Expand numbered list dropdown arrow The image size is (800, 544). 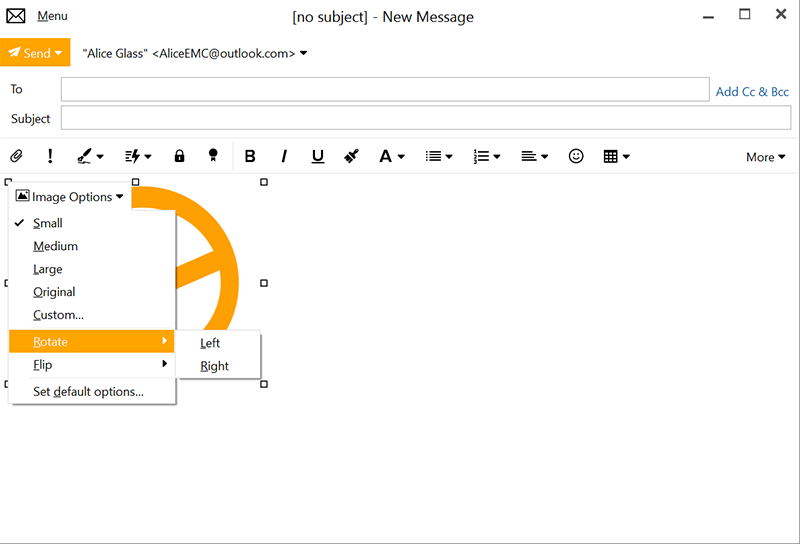[497, 157]
